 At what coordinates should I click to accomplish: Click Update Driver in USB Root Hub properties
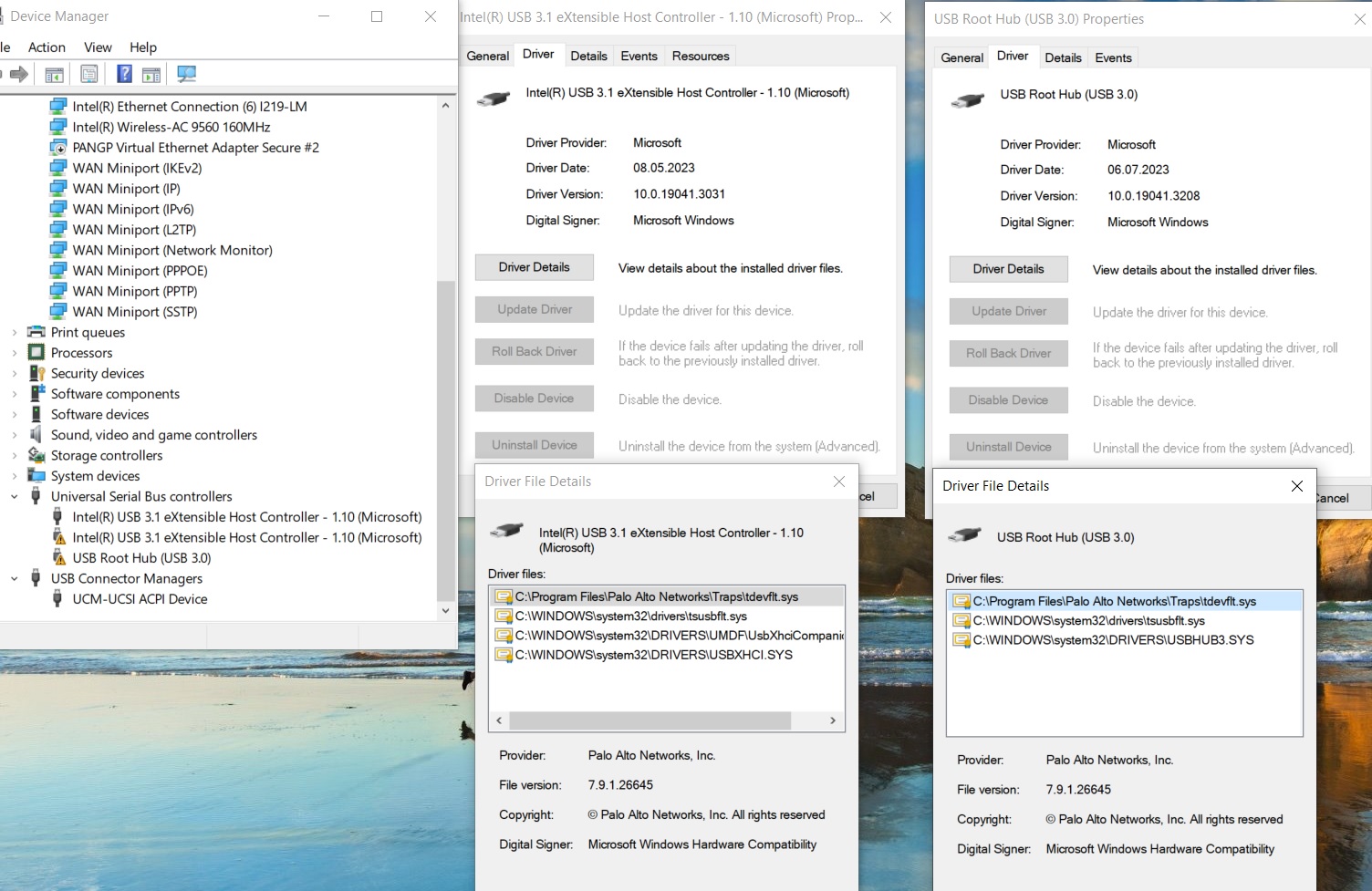point(1009,311)
